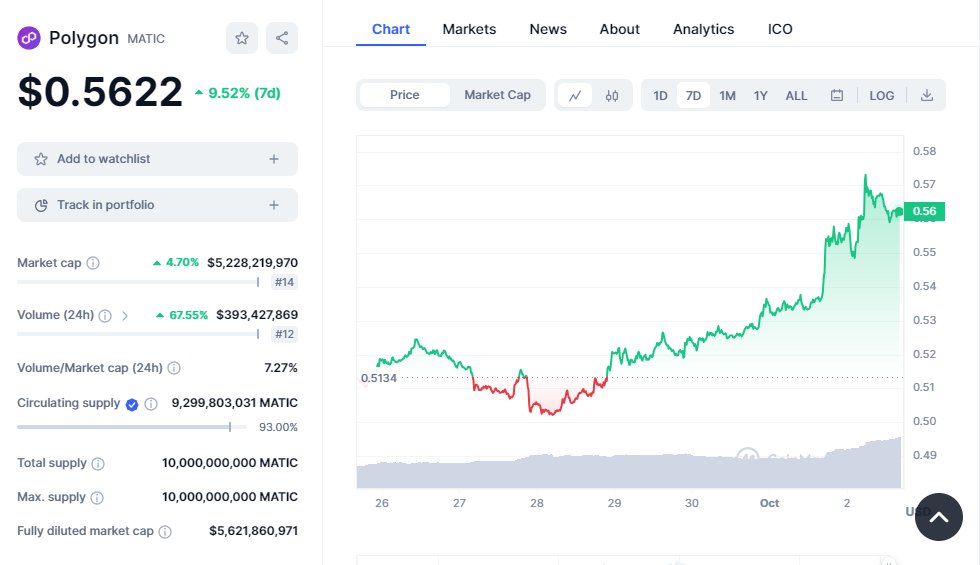Click the back-to-top arrow button
Image resolution: width=980 pixels, height=565 pixels.
click(939, 517)
